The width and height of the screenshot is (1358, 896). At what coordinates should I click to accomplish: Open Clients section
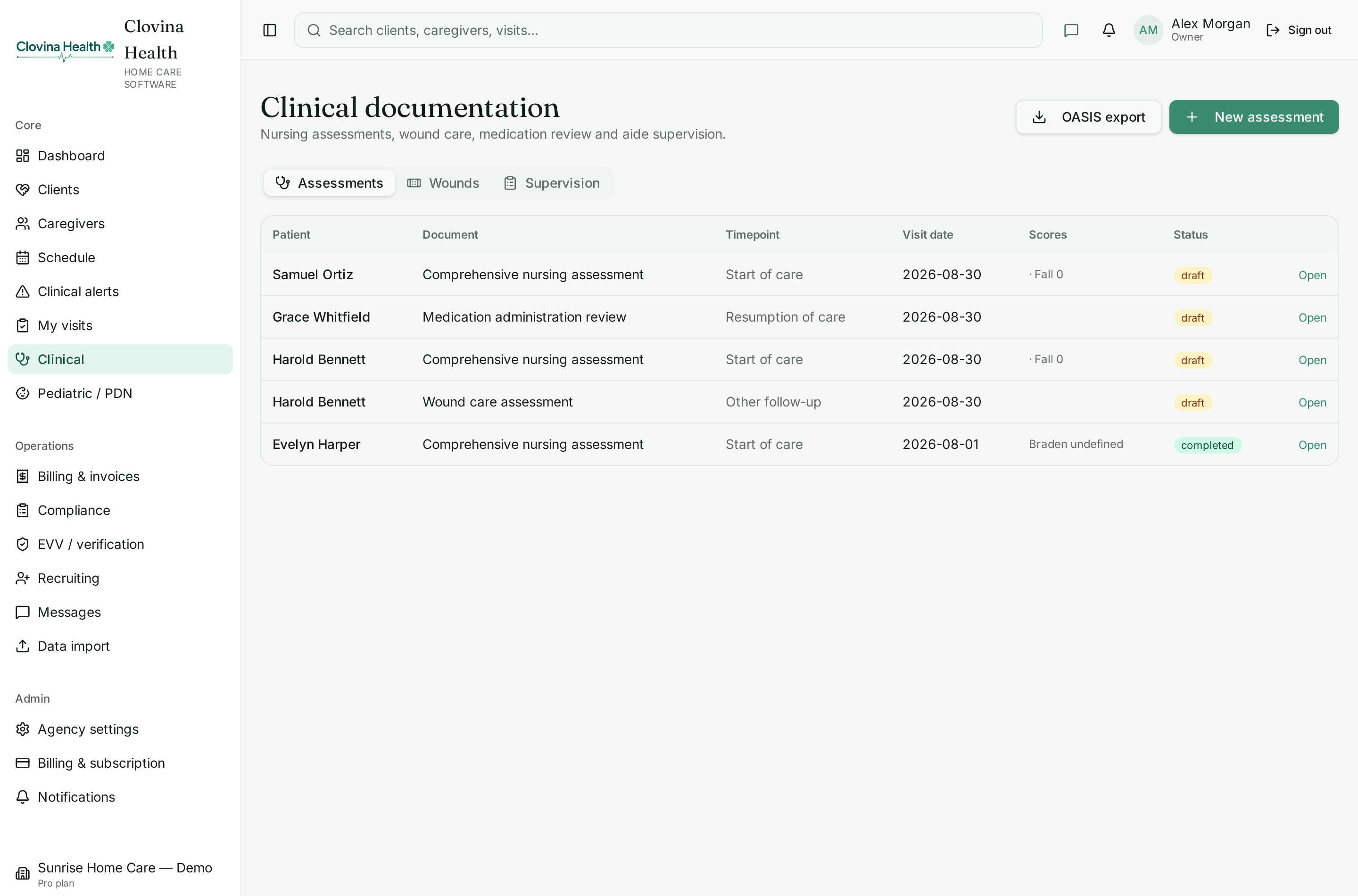120,190
